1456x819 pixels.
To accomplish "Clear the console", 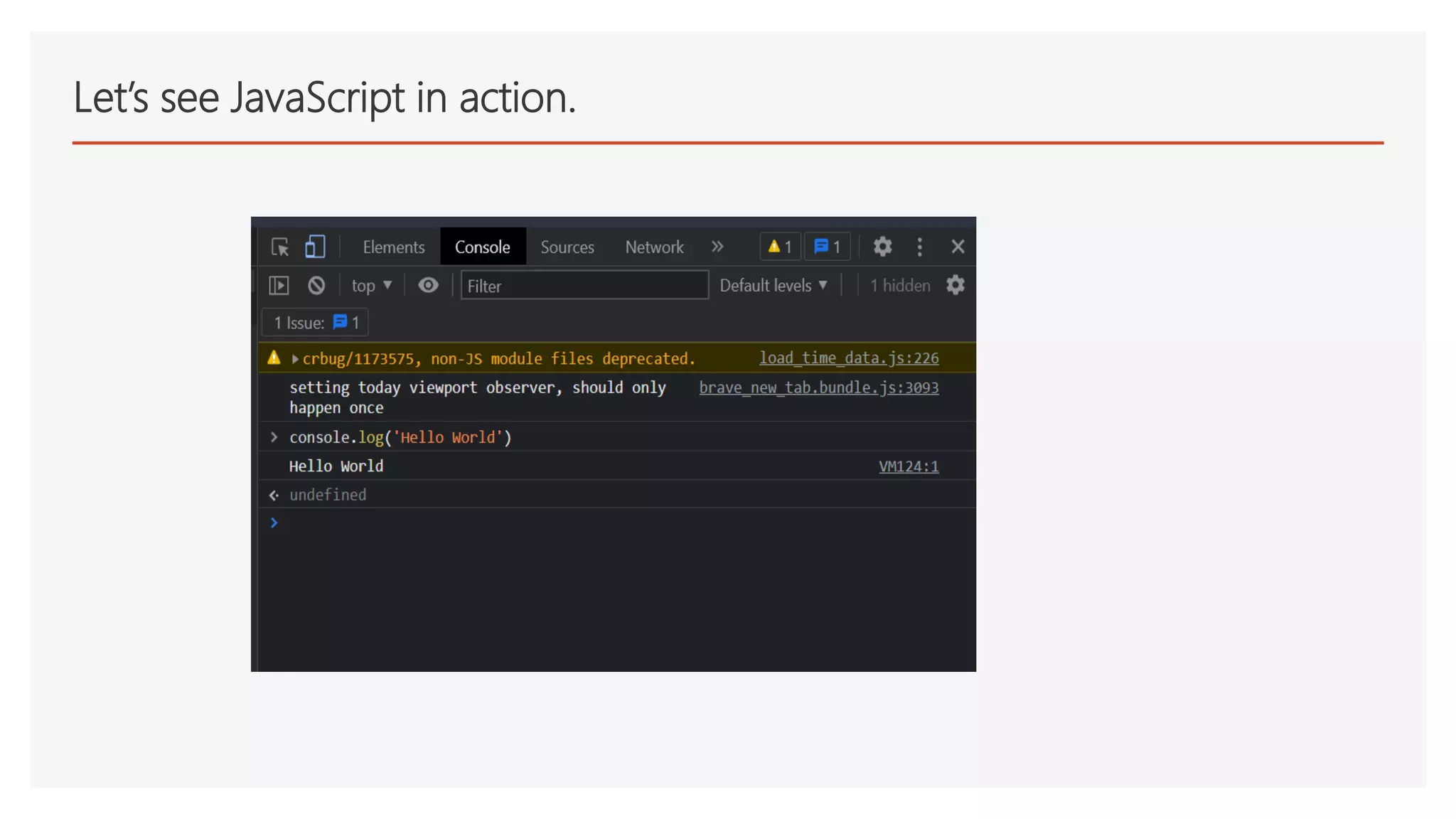I will tap(316, 286).
